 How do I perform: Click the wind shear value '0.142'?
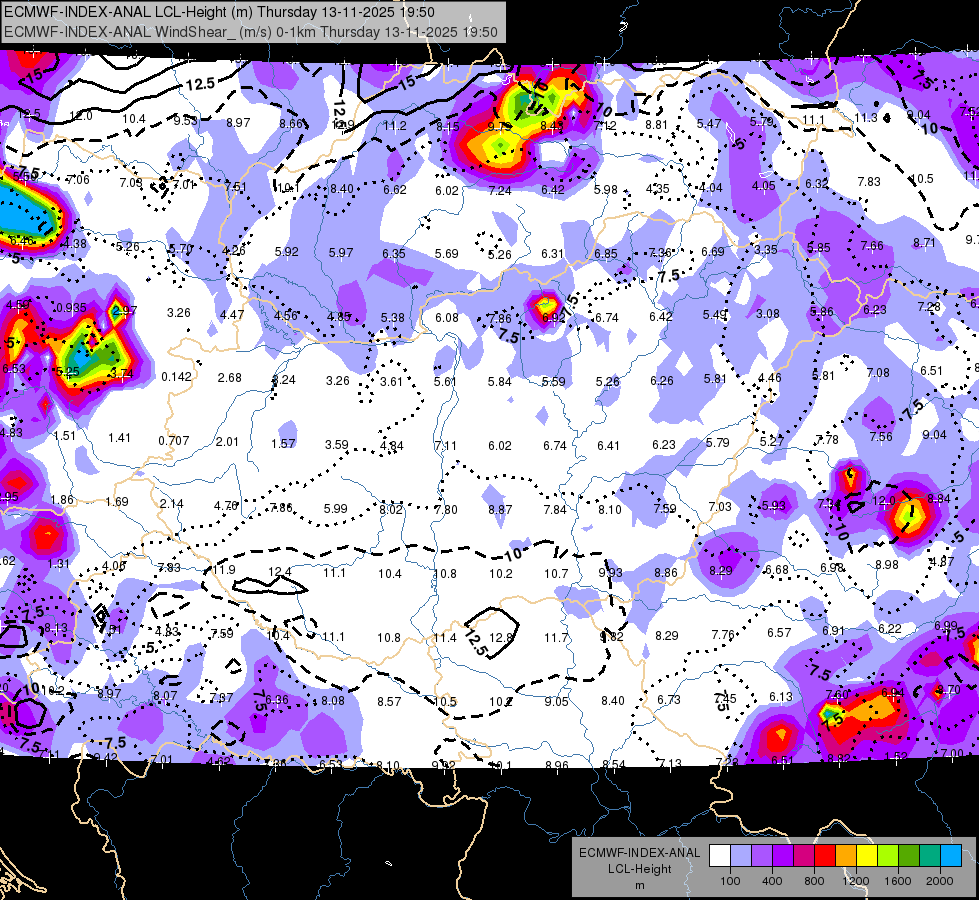(176, 377)
